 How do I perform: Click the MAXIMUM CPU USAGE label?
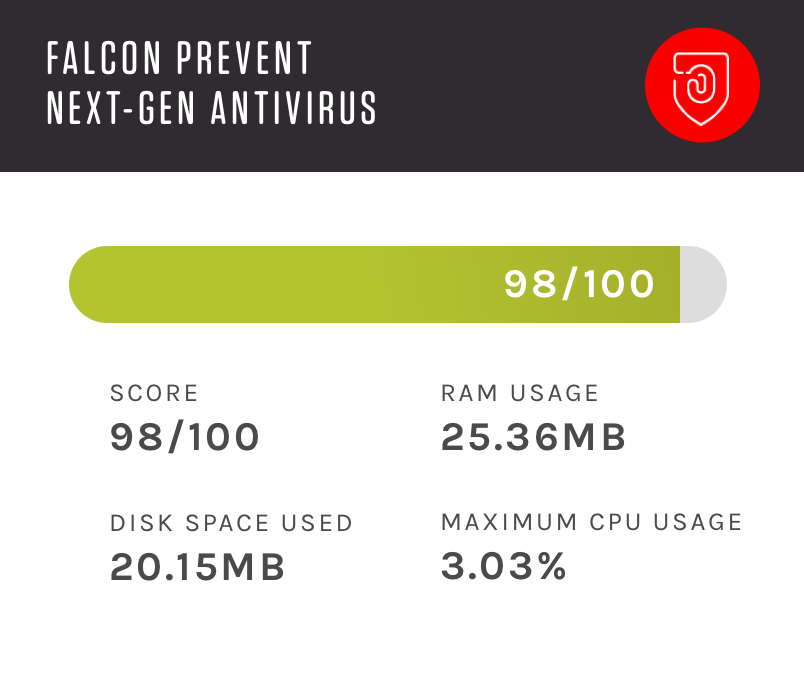tap(592, 522)
